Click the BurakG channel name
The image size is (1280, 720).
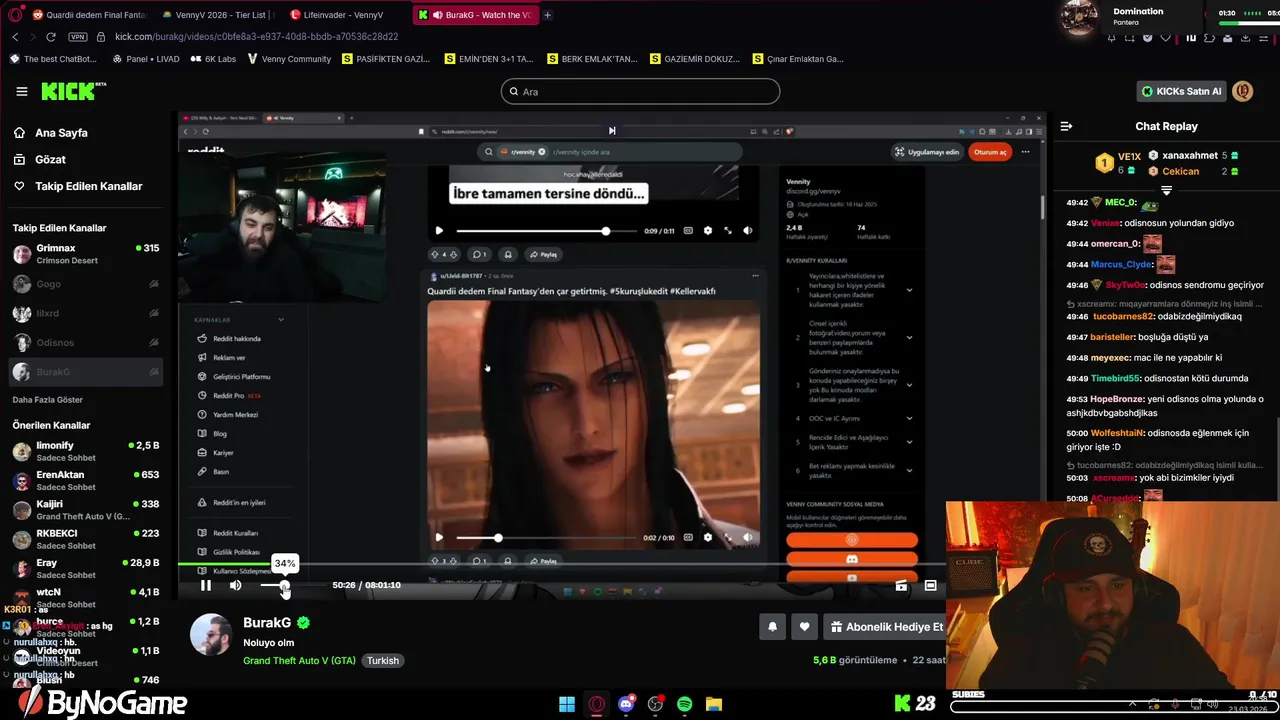coord(267,623)
